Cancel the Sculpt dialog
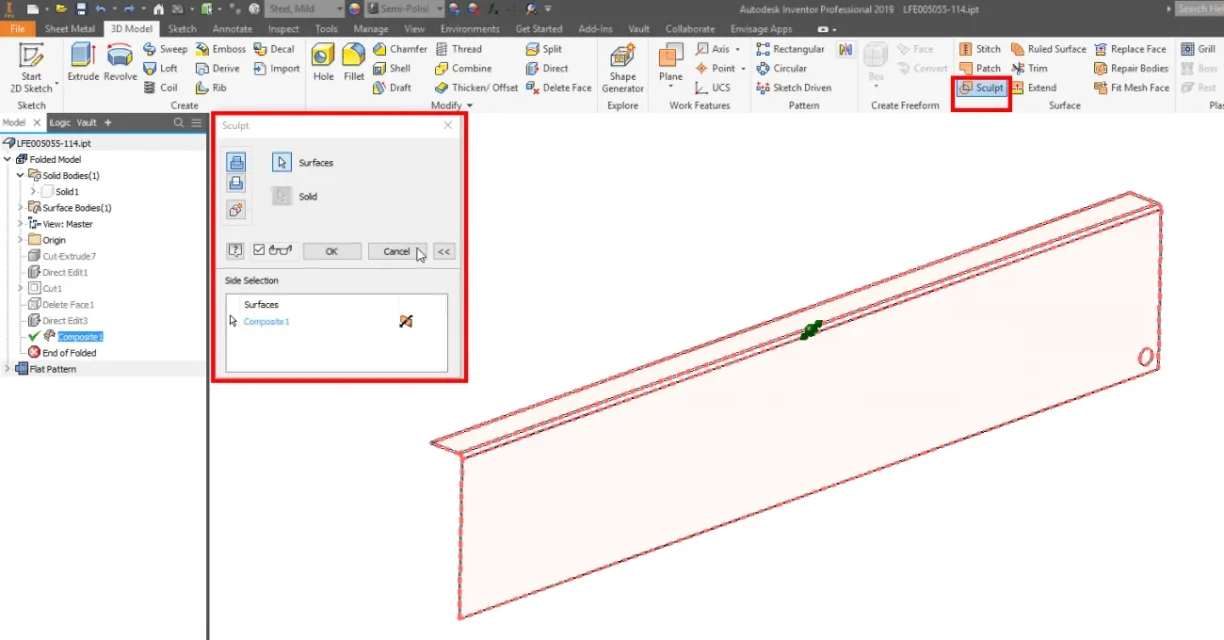 coord(397,251)
